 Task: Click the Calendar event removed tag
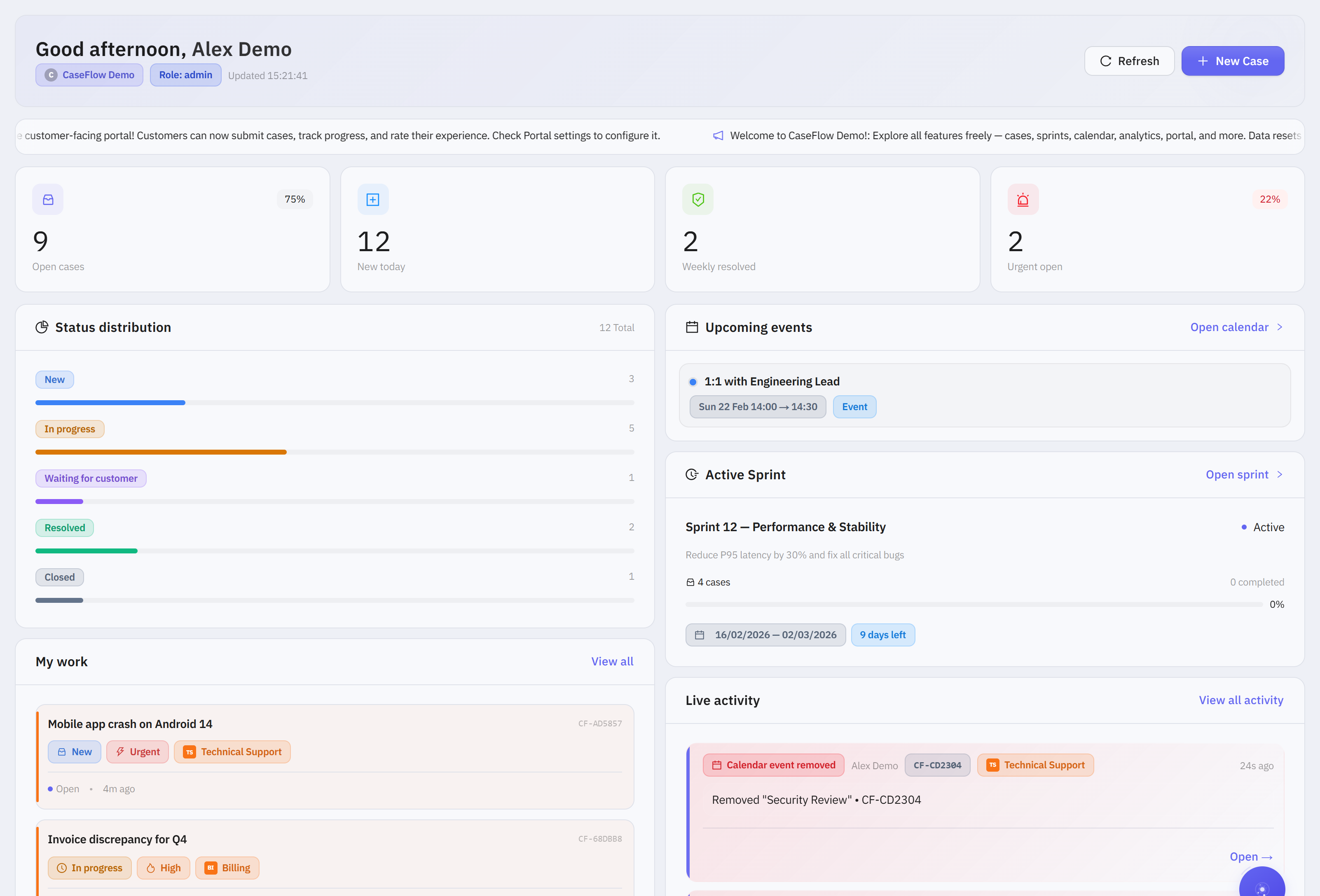(x=773, y=765)
